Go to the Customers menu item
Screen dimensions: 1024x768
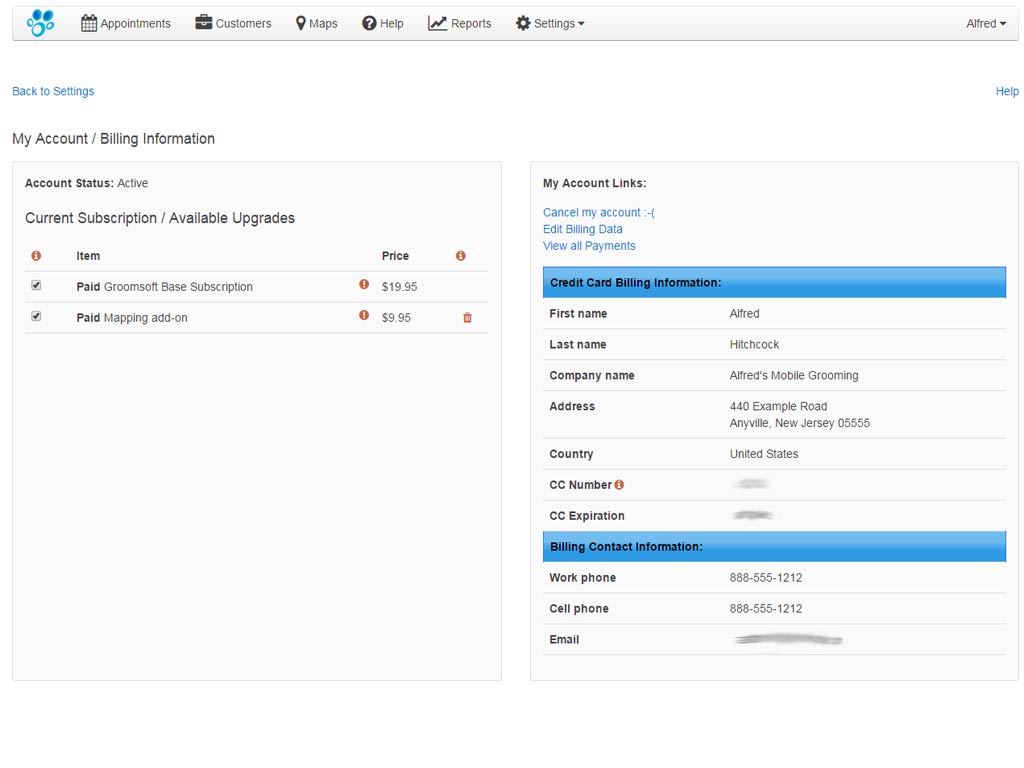pos(243,23)
